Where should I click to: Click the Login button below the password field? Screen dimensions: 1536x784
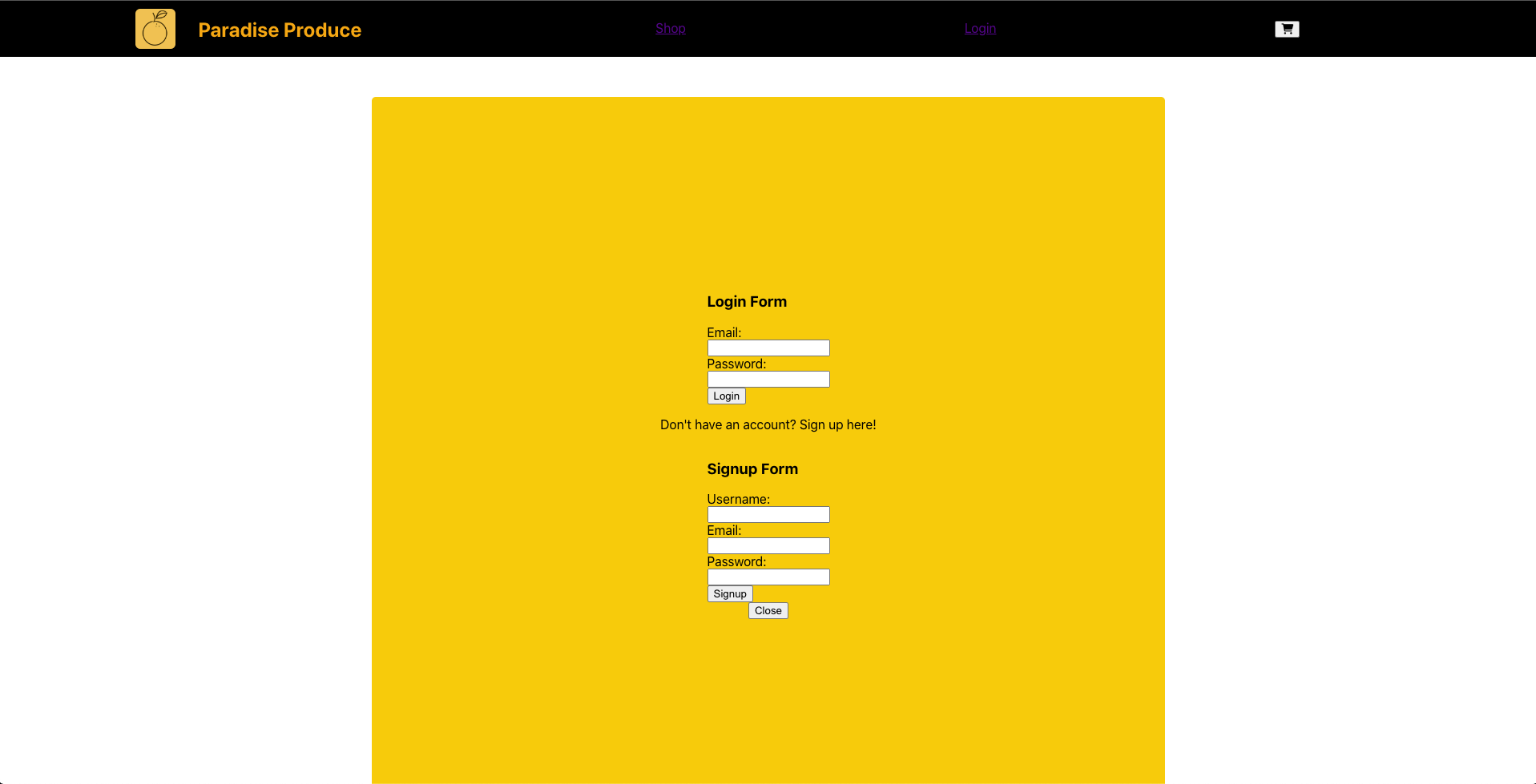[x=725, y=396]
